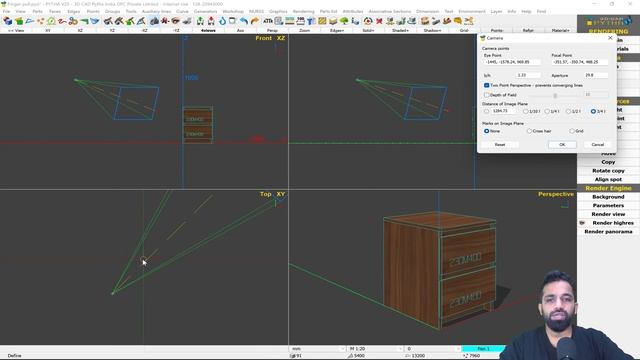Click the Render panorama button
Image resolution: width=640 pixels, height=360 pixels.
click(x=608, y=231)
